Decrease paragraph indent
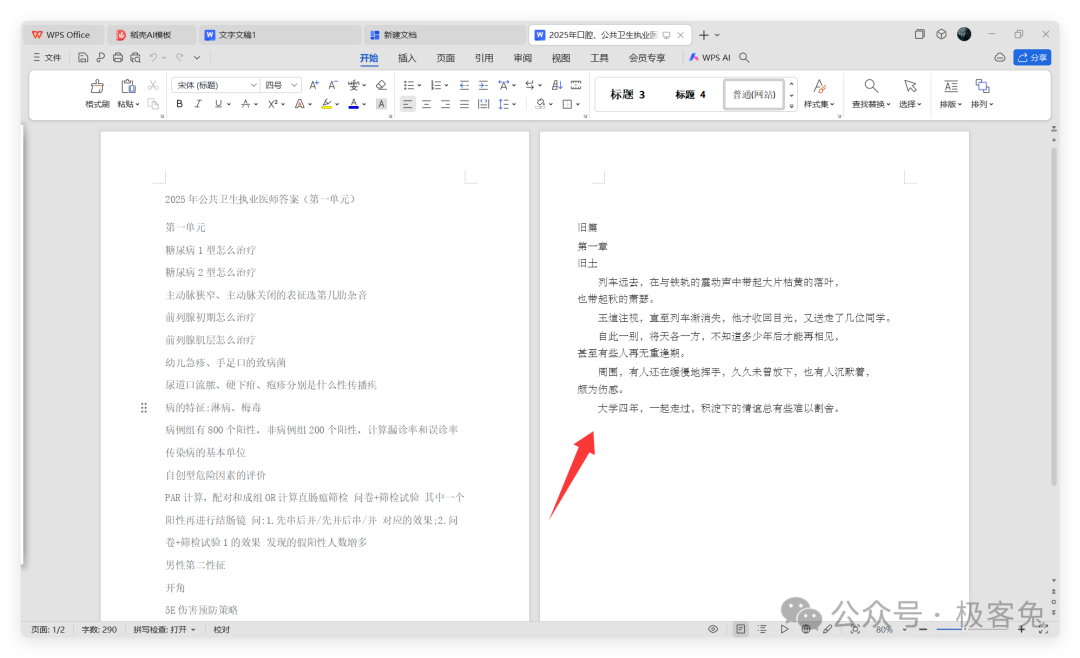The image size is (1080, 658). click(464, 85)
